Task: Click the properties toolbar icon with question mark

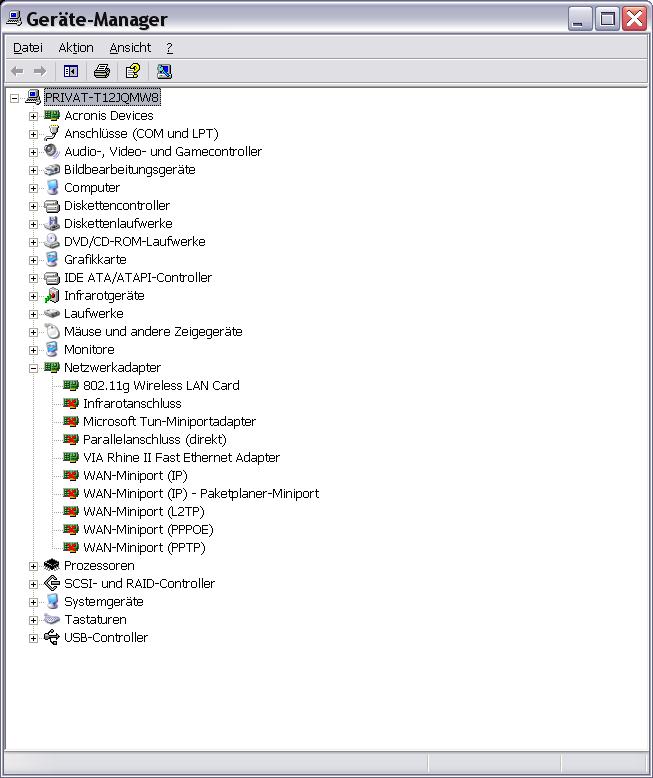Action: point(132,71)
